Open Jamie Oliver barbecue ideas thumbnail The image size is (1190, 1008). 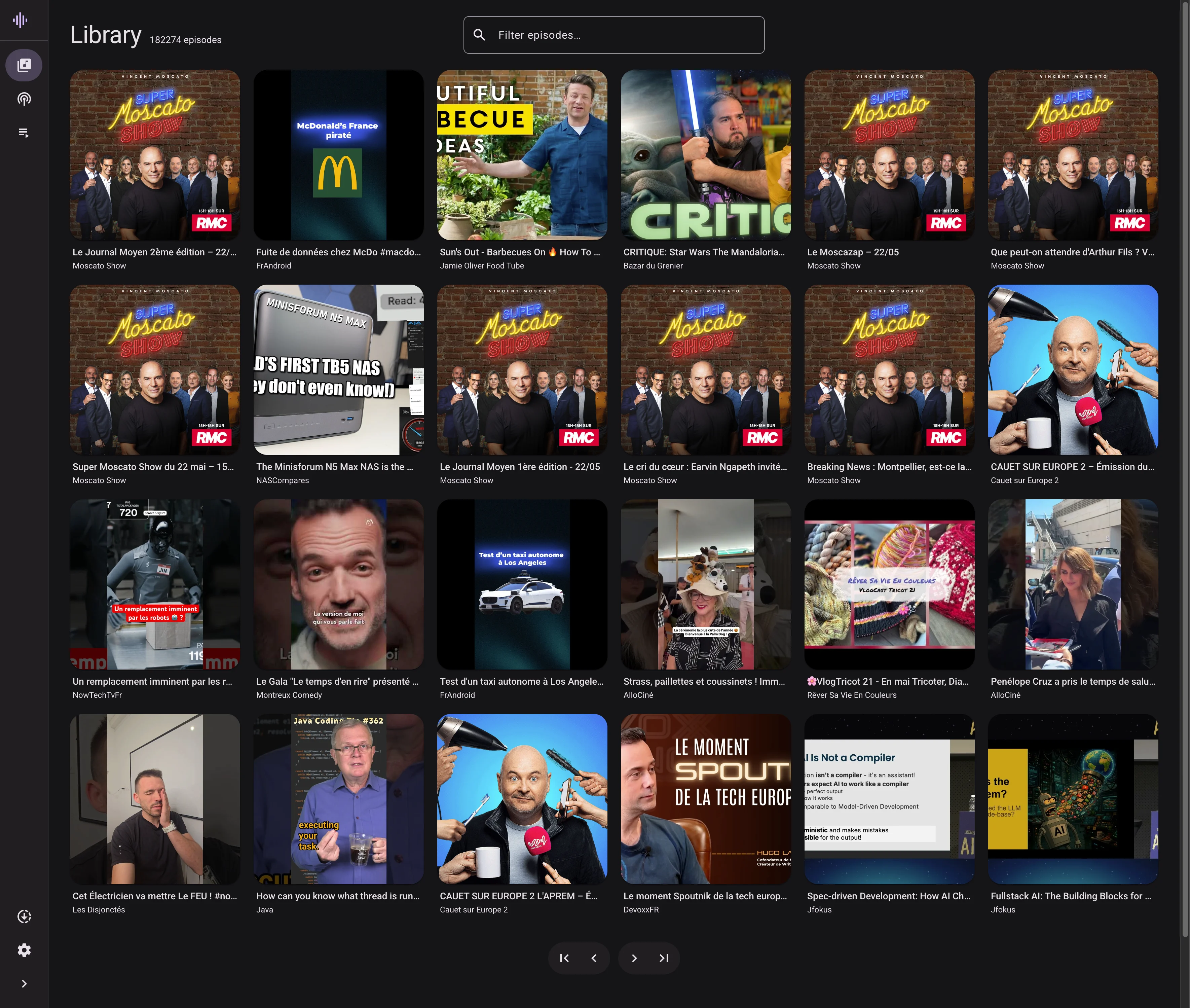click(522, 155)
